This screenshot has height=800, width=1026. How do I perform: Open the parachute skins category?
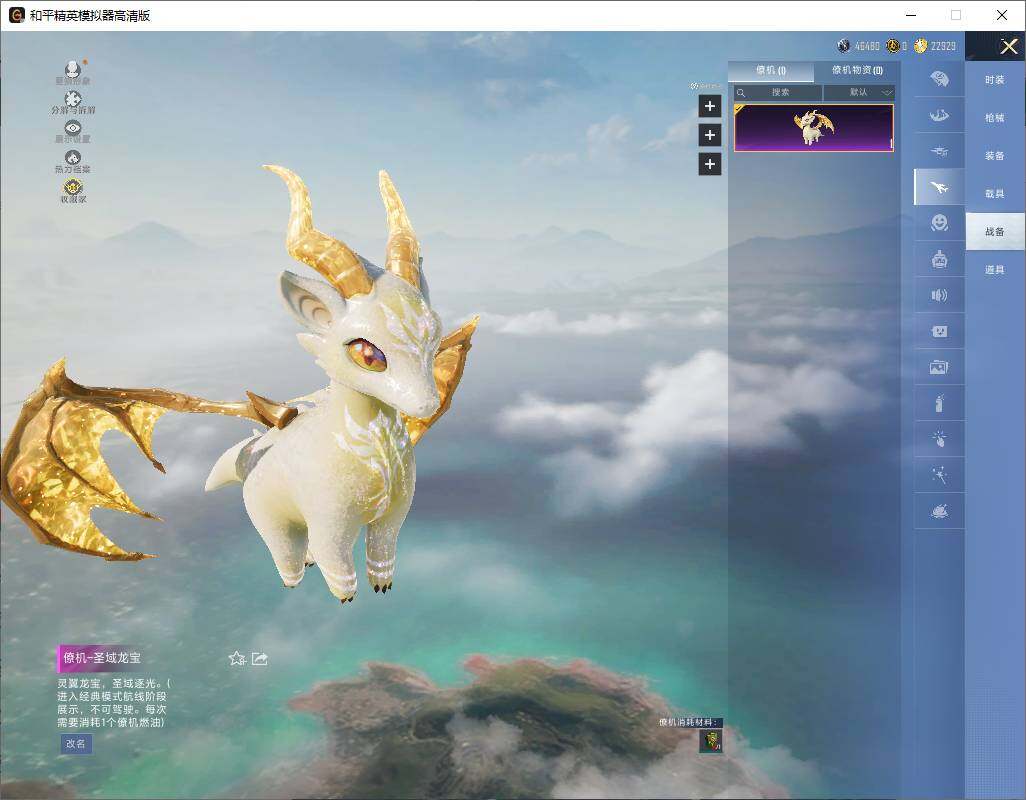939,79
